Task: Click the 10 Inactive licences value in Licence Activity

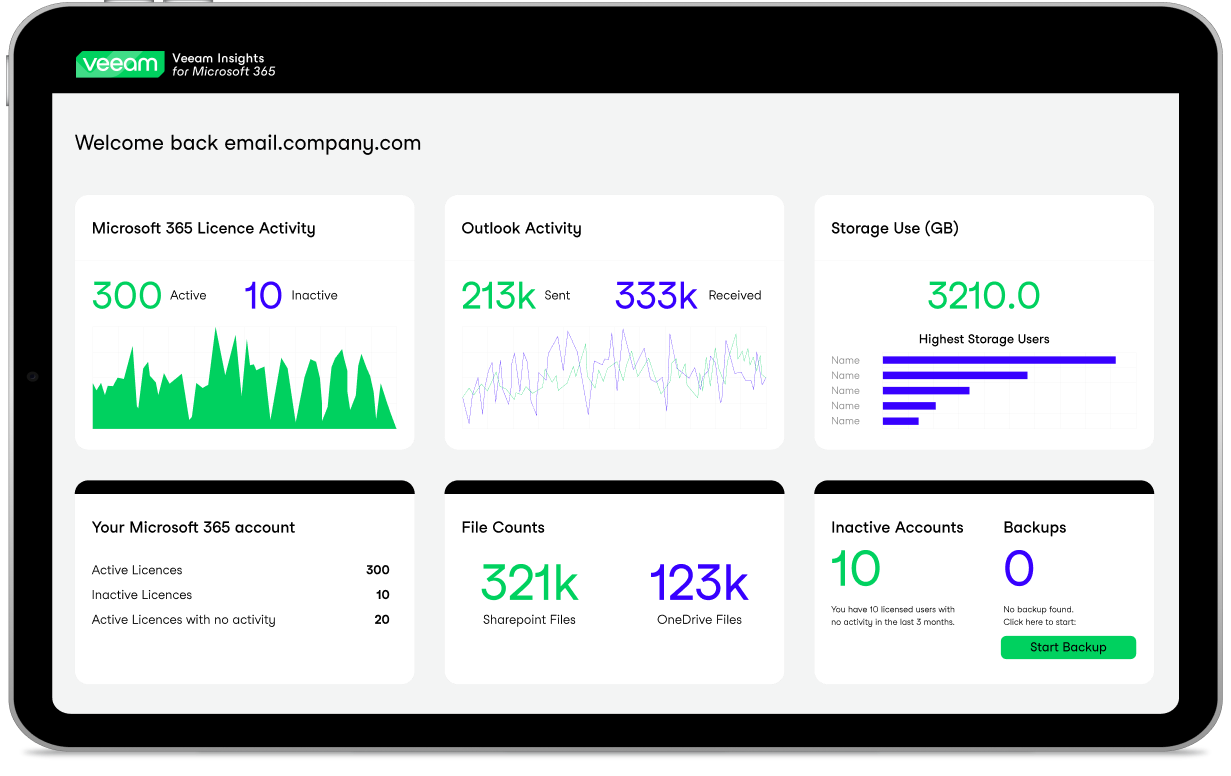Action: 263,295
